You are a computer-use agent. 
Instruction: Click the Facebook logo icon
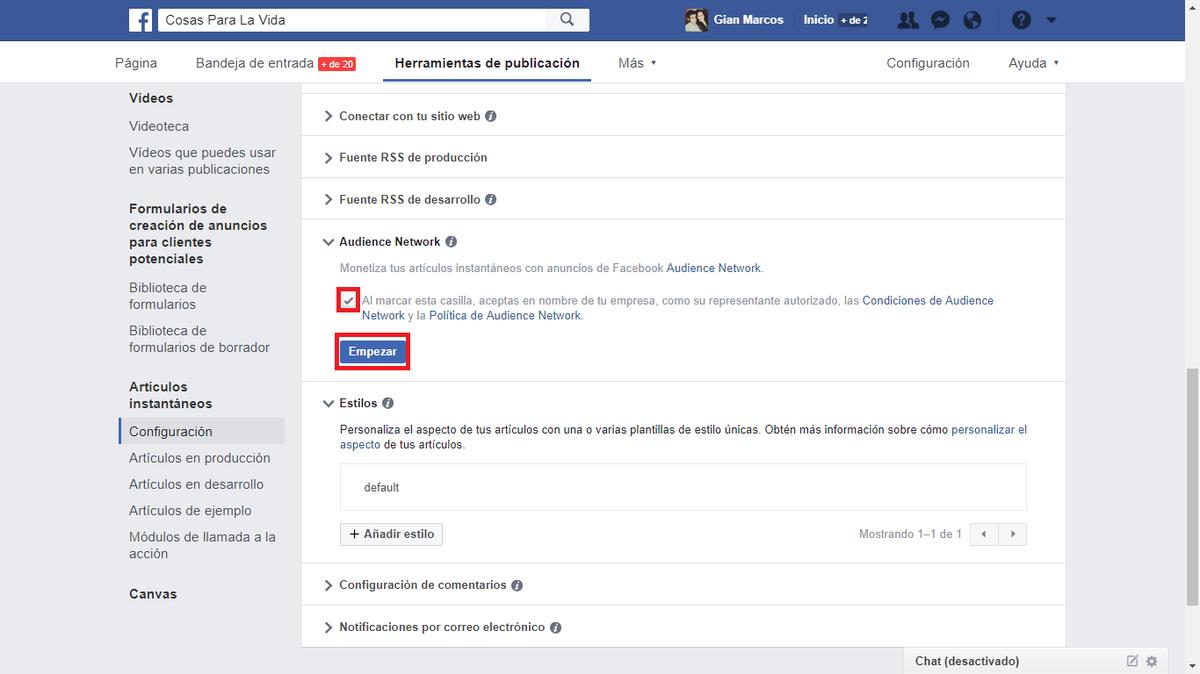139,19
